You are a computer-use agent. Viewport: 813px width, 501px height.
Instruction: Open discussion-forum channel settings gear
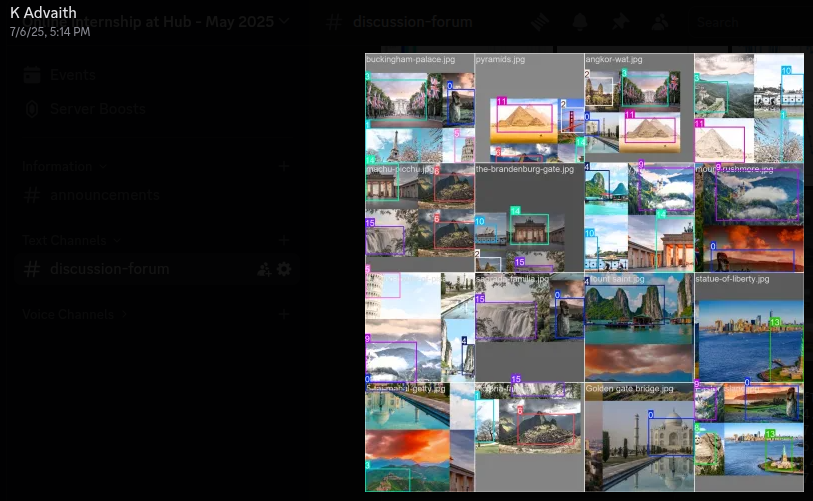click(284, 269)
